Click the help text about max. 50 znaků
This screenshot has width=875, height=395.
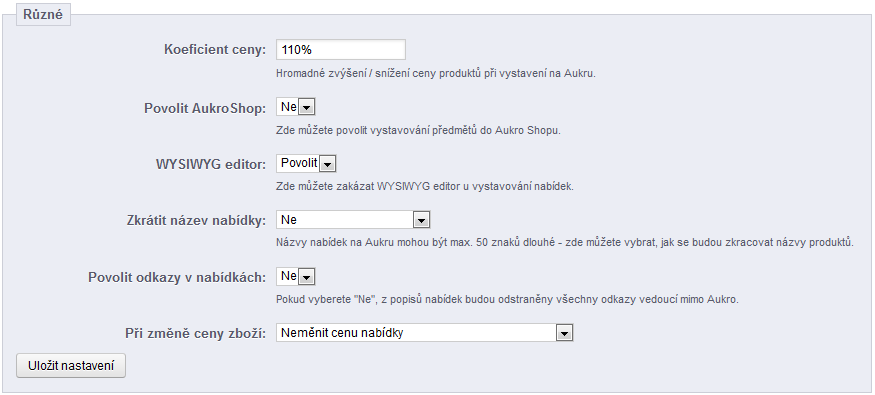click(565, 243)
